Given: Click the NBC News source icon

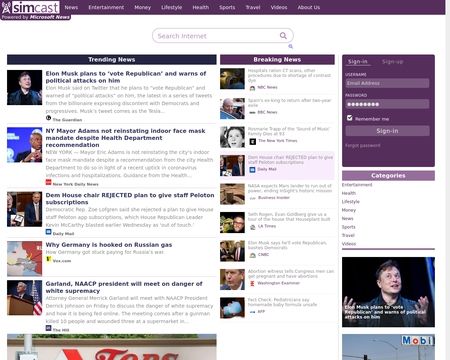Looking at the screenshot, I should (252, 88).
